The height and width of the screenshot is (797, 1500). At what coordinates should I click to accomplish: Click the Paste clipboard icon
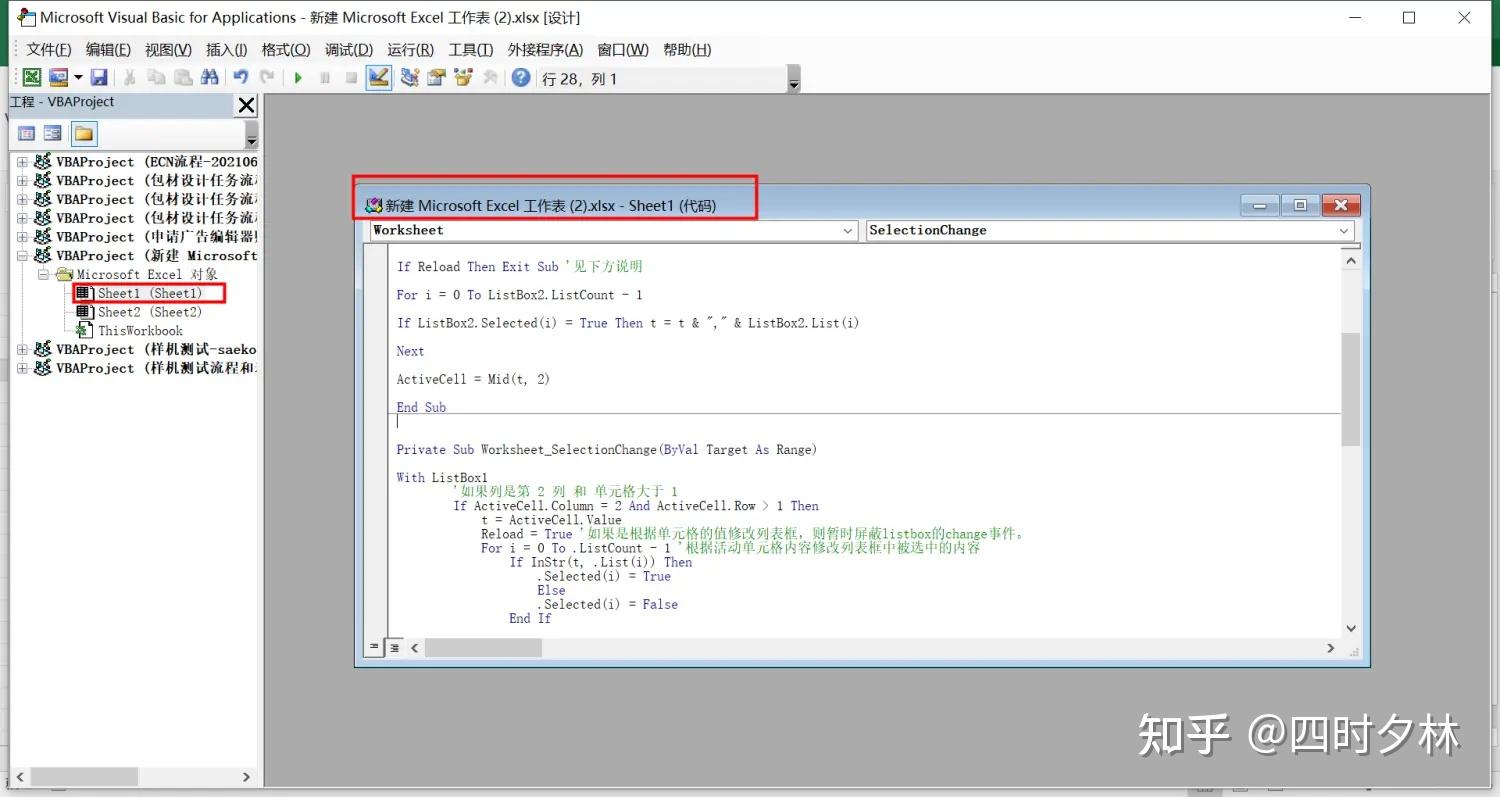(x=183, y=78)
